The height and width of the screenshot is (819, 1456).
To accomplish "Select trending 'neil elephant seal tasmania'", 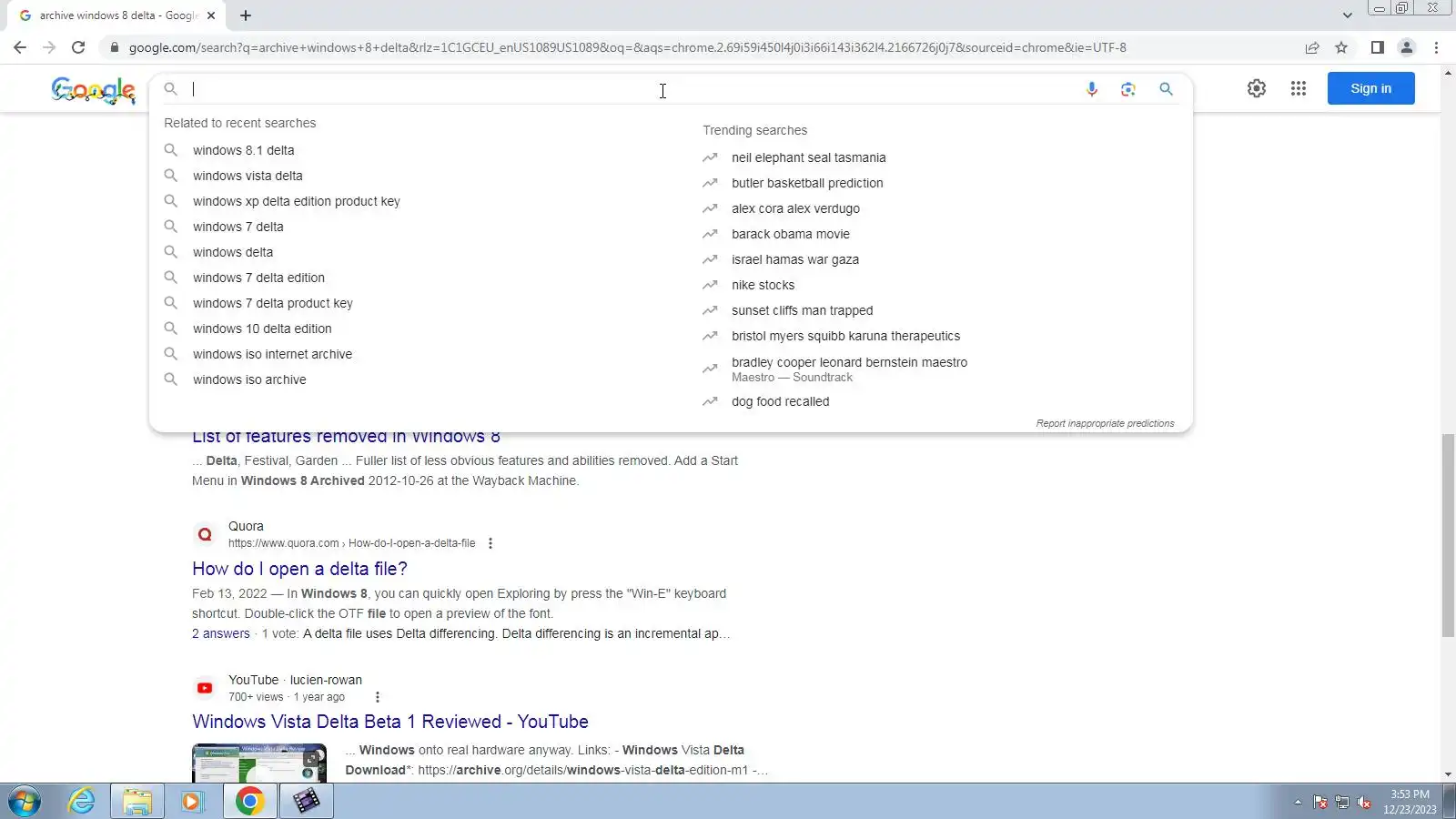I will 808,157.
